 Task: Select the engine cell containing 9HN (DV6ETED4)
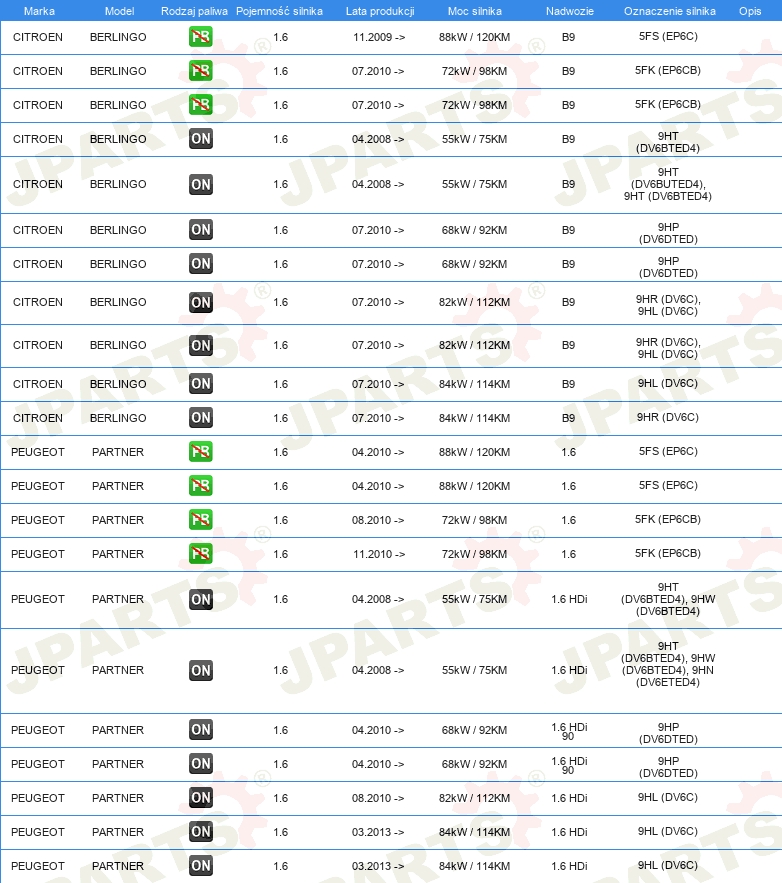(668, 664)
